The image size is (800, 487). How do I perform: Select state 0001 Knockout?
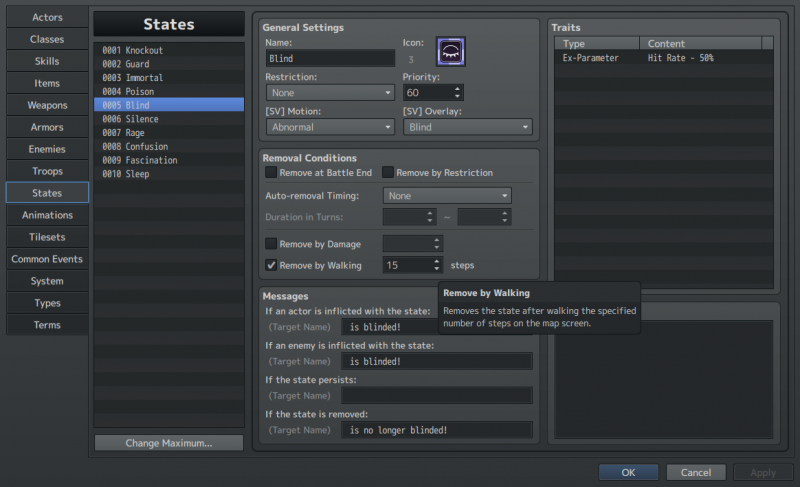(x=169, y=50)
